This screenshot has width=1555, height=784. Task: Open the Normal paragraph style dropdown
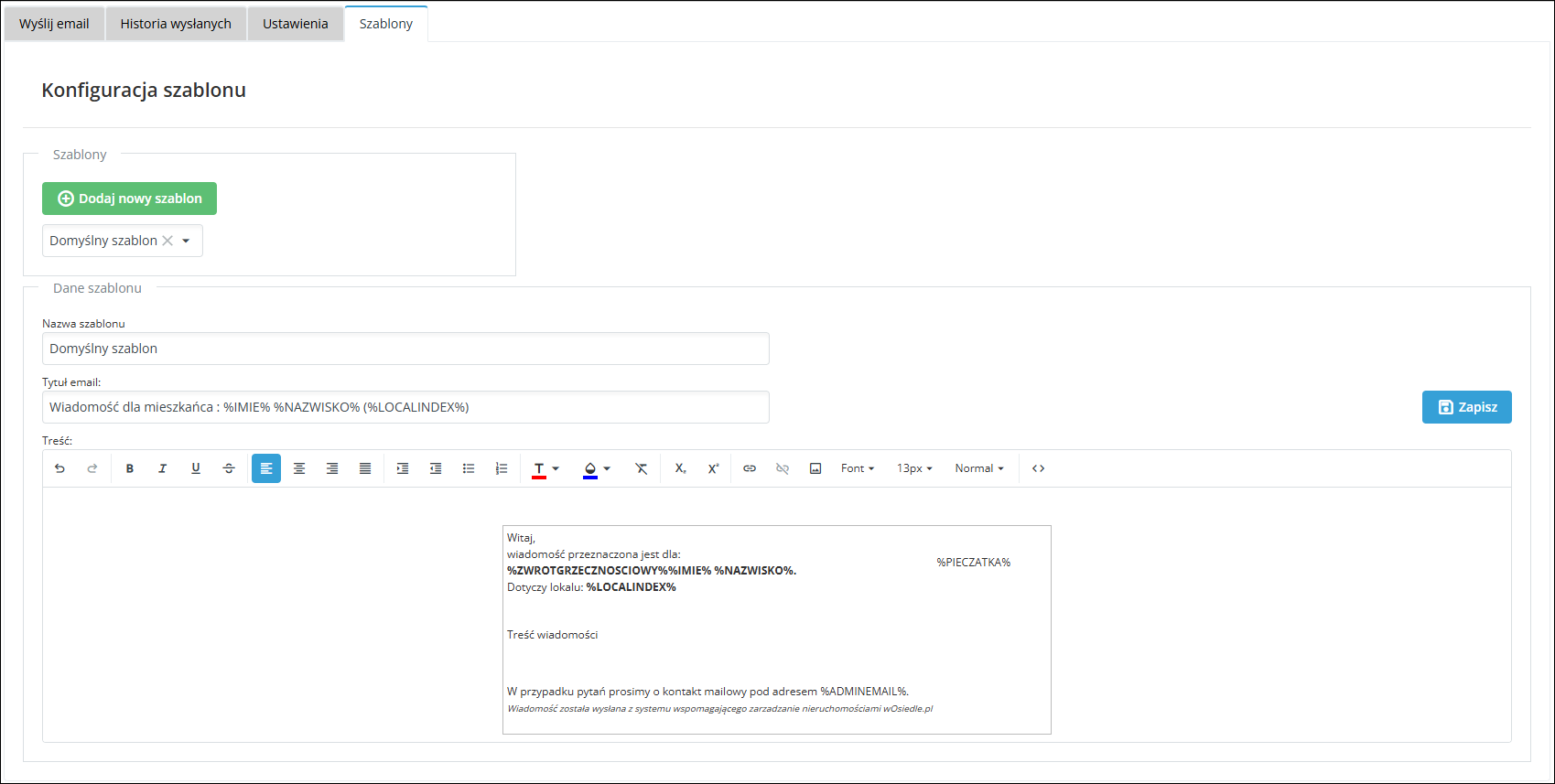click(979, 468)
